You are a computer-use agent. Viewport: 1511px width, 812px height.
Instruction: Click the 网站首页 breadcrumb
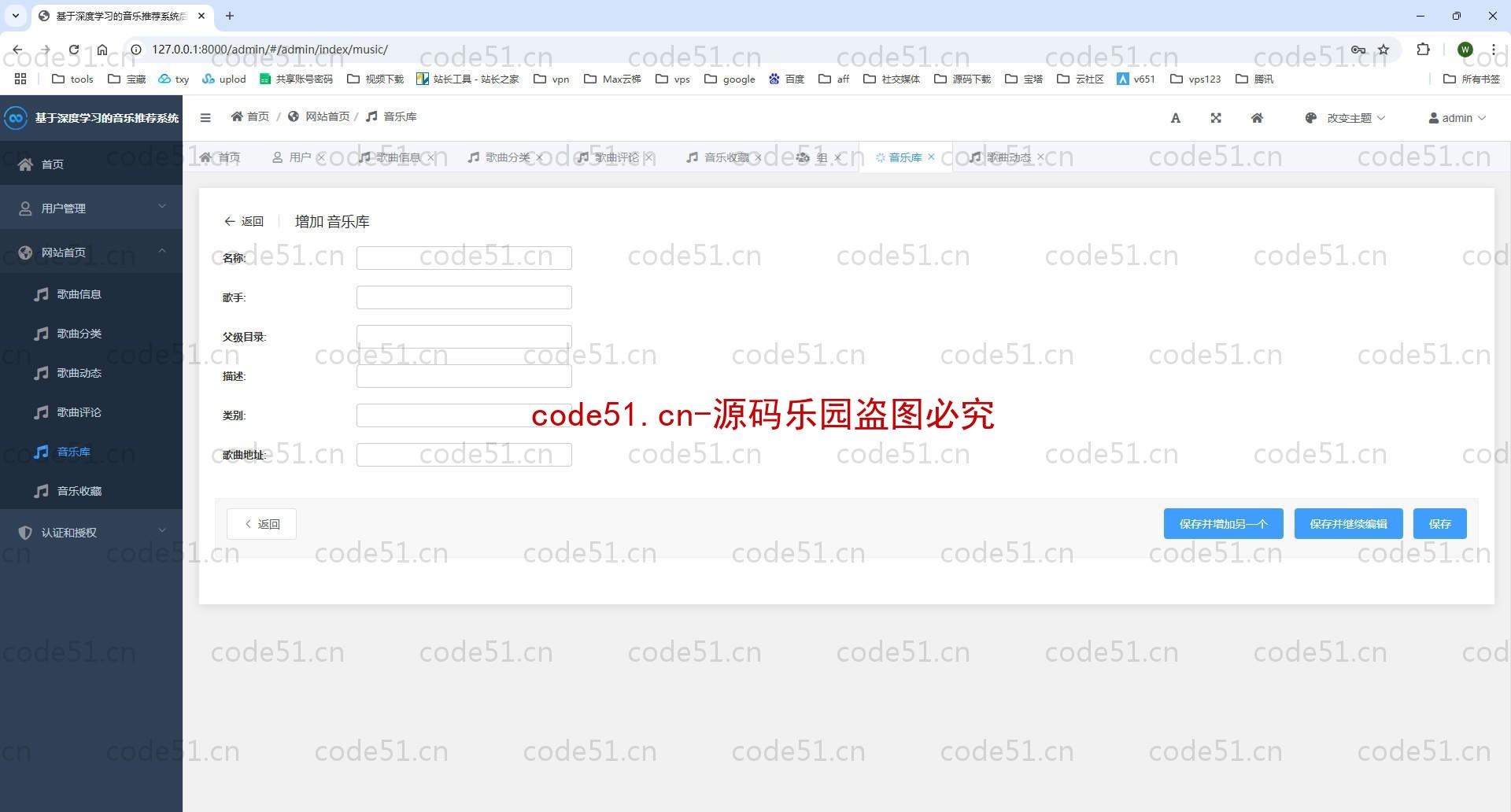(x=319, y=116)
